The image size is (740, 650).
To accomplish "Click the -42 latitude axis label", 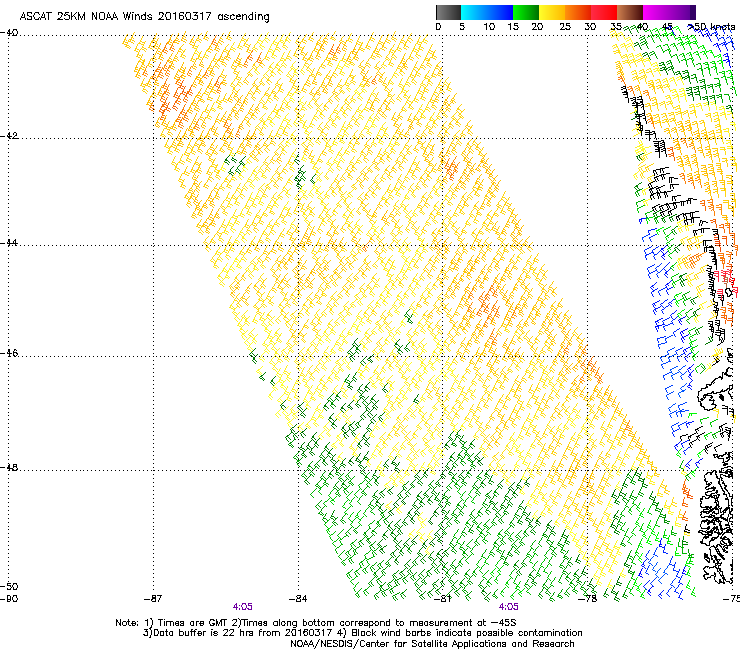I will [x=9, y=136].
